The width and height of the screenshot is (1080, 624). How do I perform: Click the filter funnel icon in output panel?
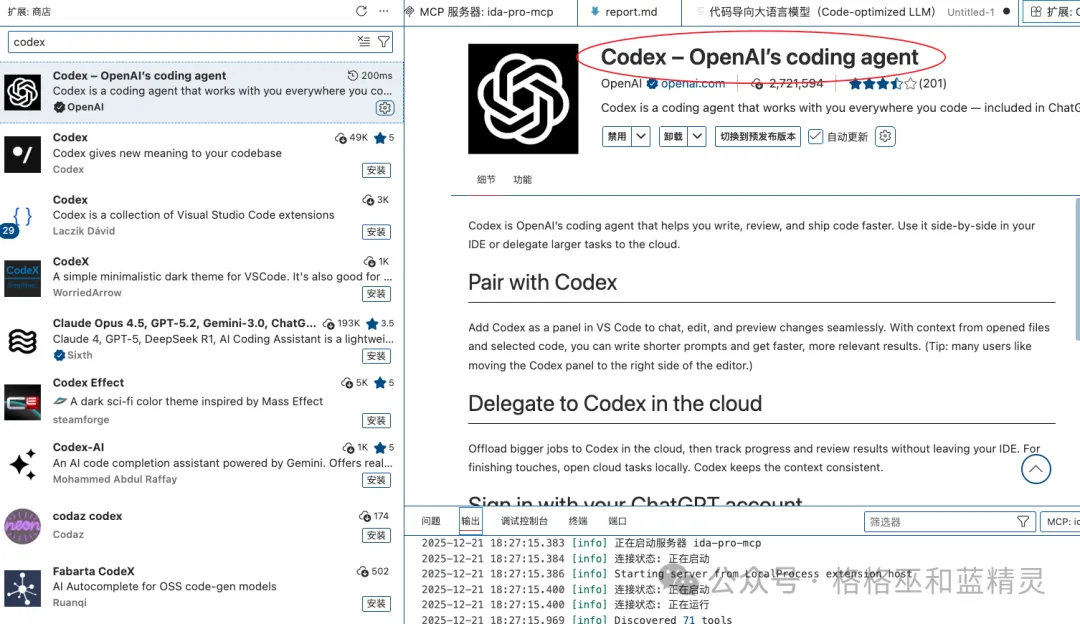pyautogui.click(x=1023, y=522)
